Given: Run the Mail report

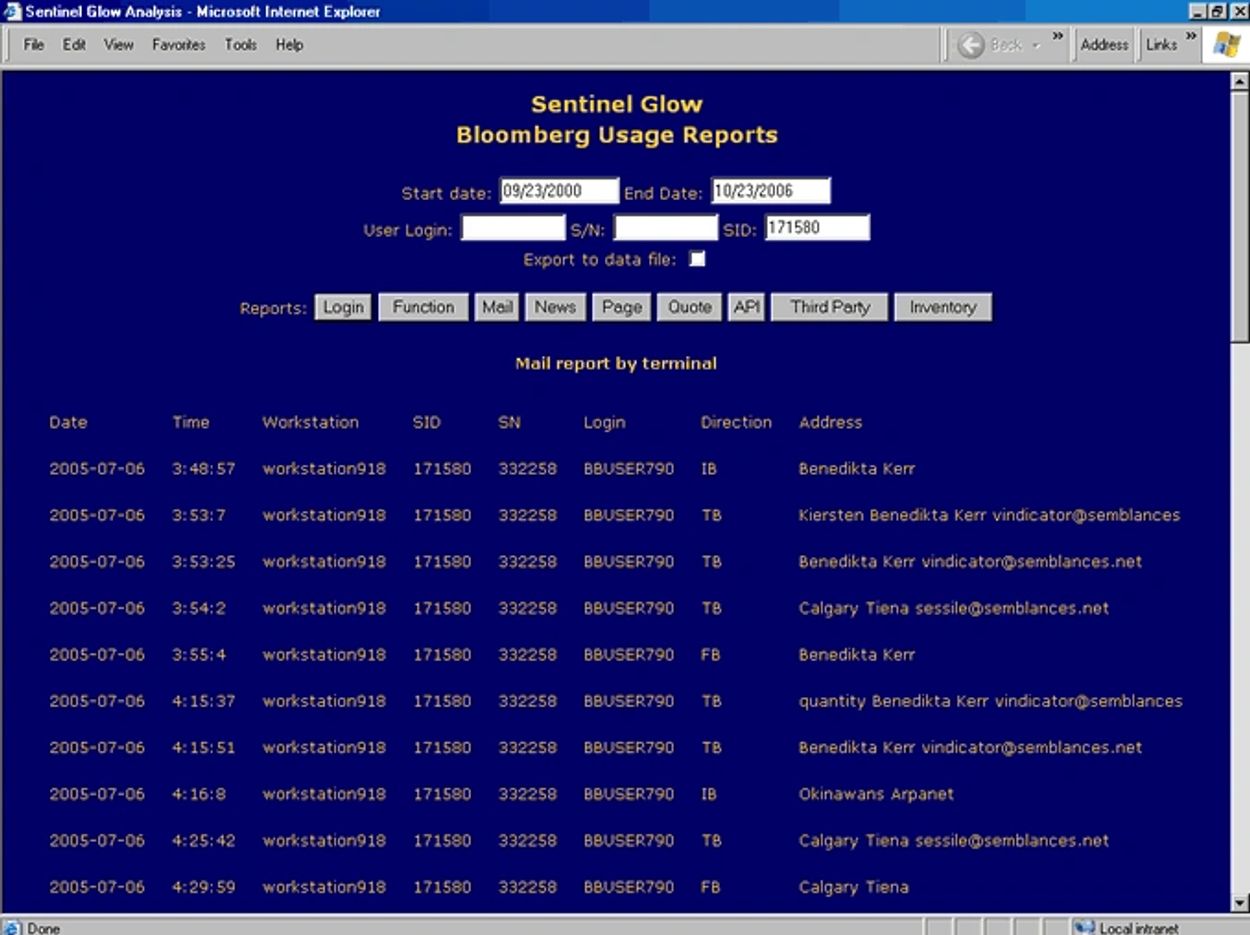Looking at the screenshot, I should pyautogui.click(x=497, y=307).
